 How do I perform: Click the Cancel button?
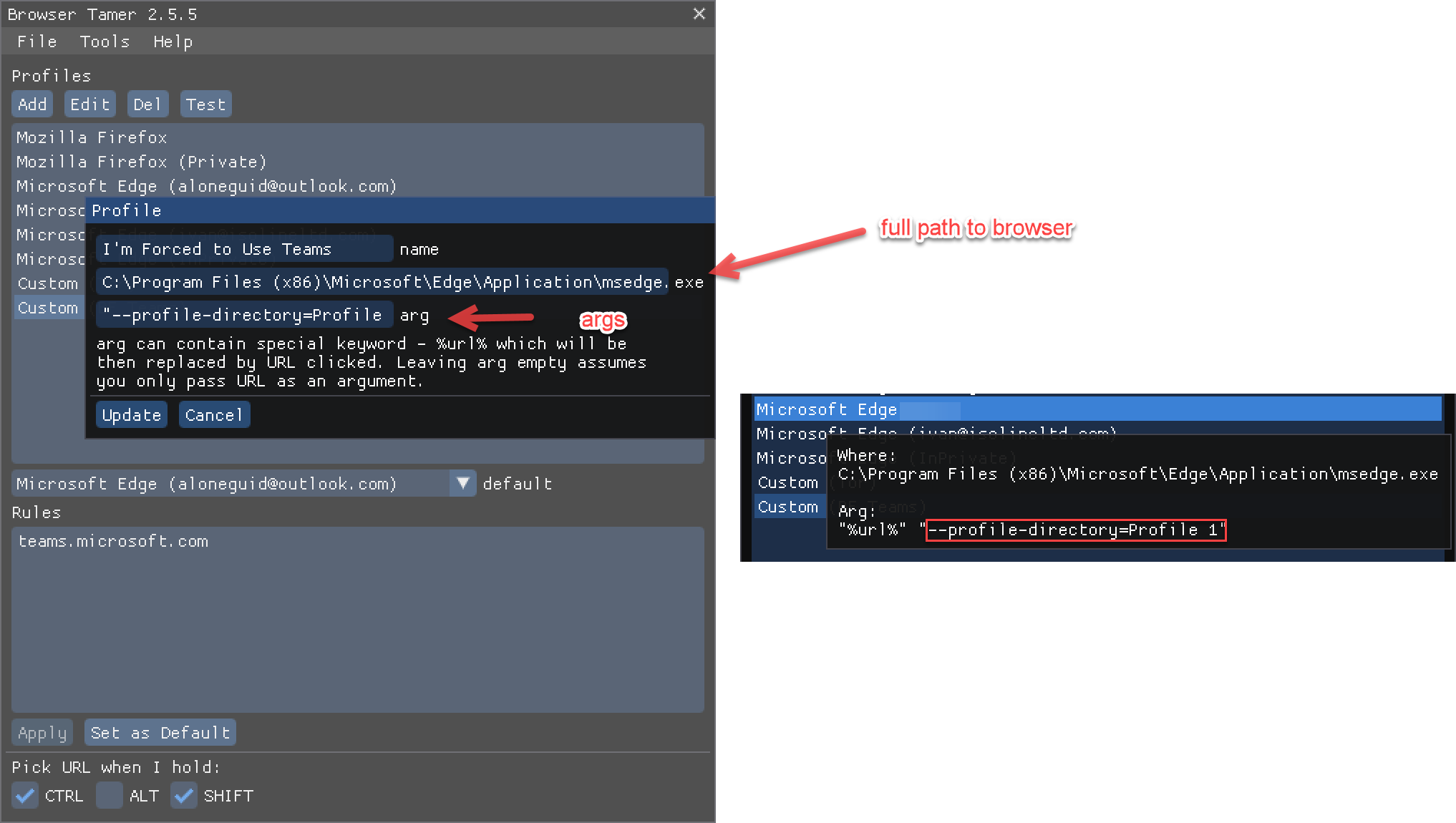(x=214, y=415)
